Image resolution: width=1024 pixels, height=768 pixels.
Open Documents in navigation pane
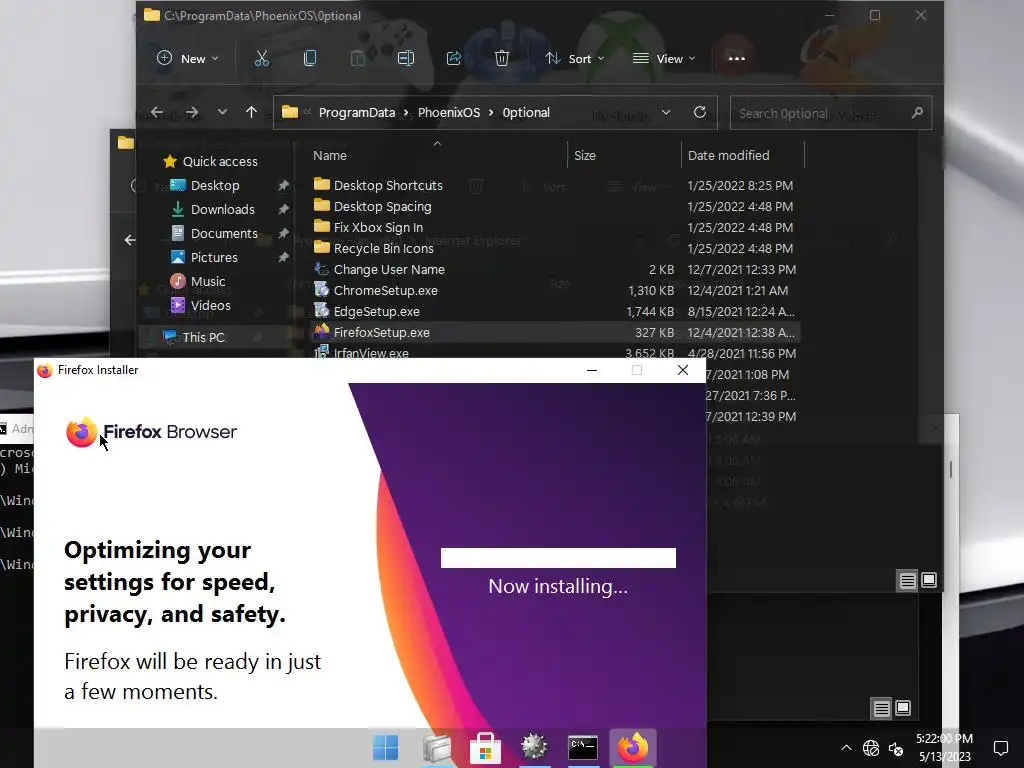click(224, 234)
